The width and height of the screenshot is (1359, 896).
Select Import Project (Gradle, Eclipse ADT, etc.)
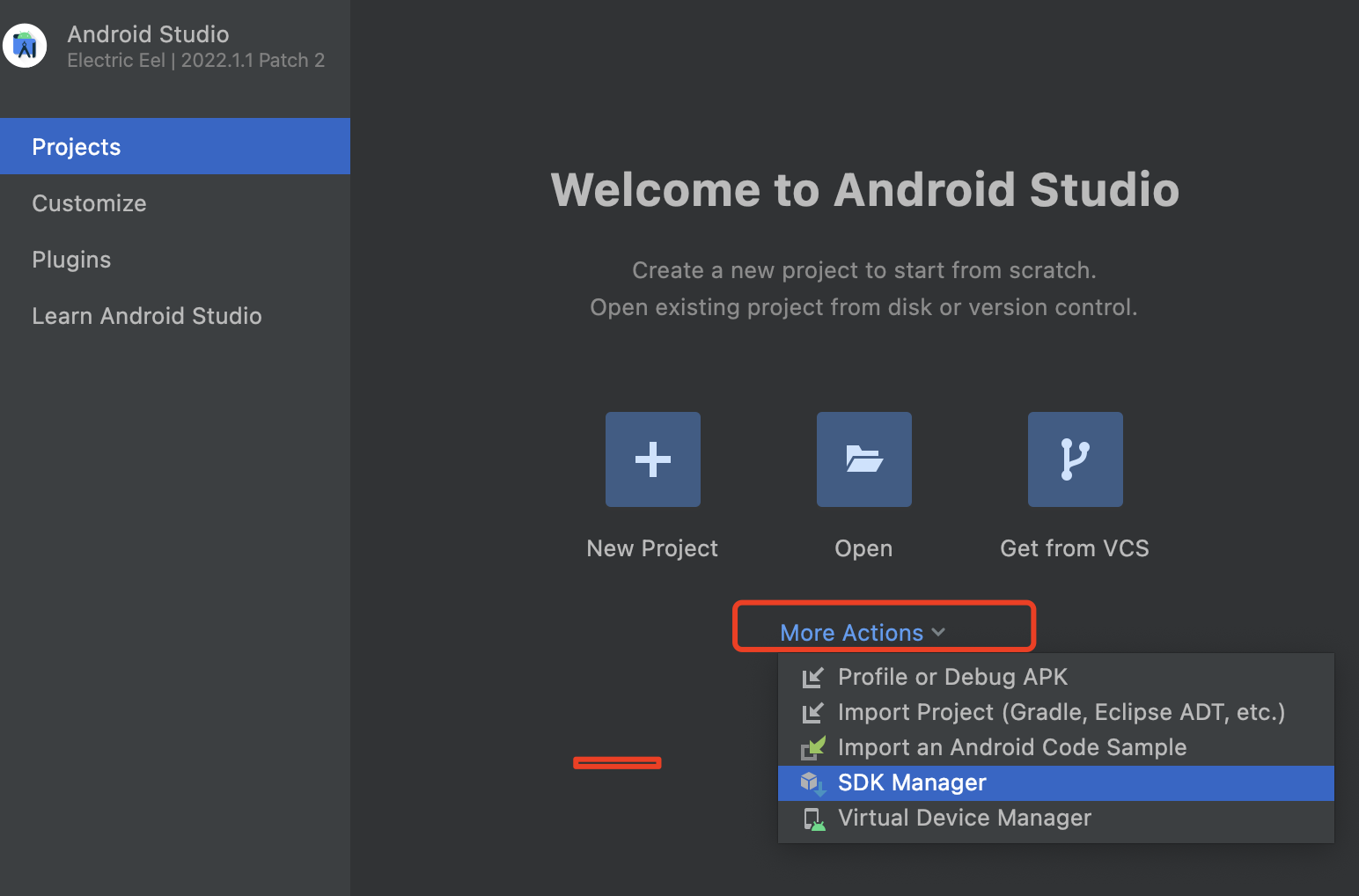[1061, 712]
